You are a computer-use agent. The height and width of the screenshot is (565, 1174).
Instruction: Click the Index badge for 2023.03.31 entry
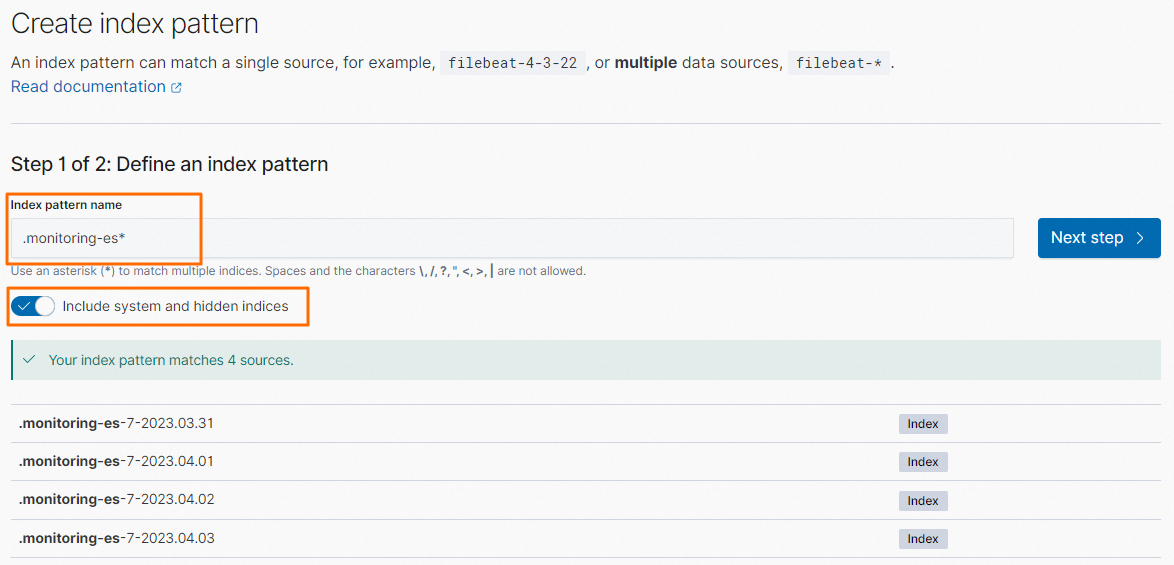[922, 424]
